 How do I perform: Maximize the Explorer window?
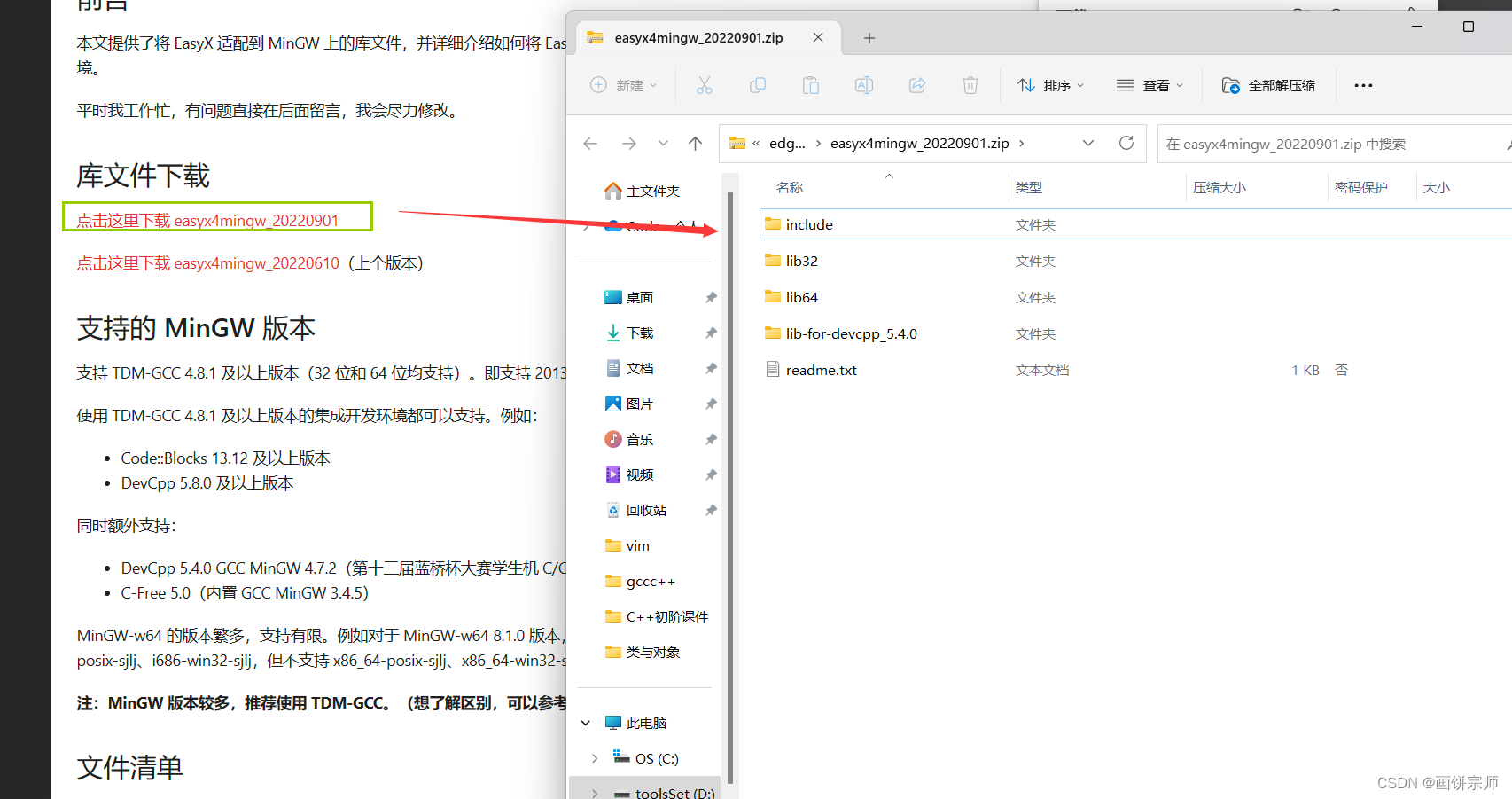pos(1469,27)
